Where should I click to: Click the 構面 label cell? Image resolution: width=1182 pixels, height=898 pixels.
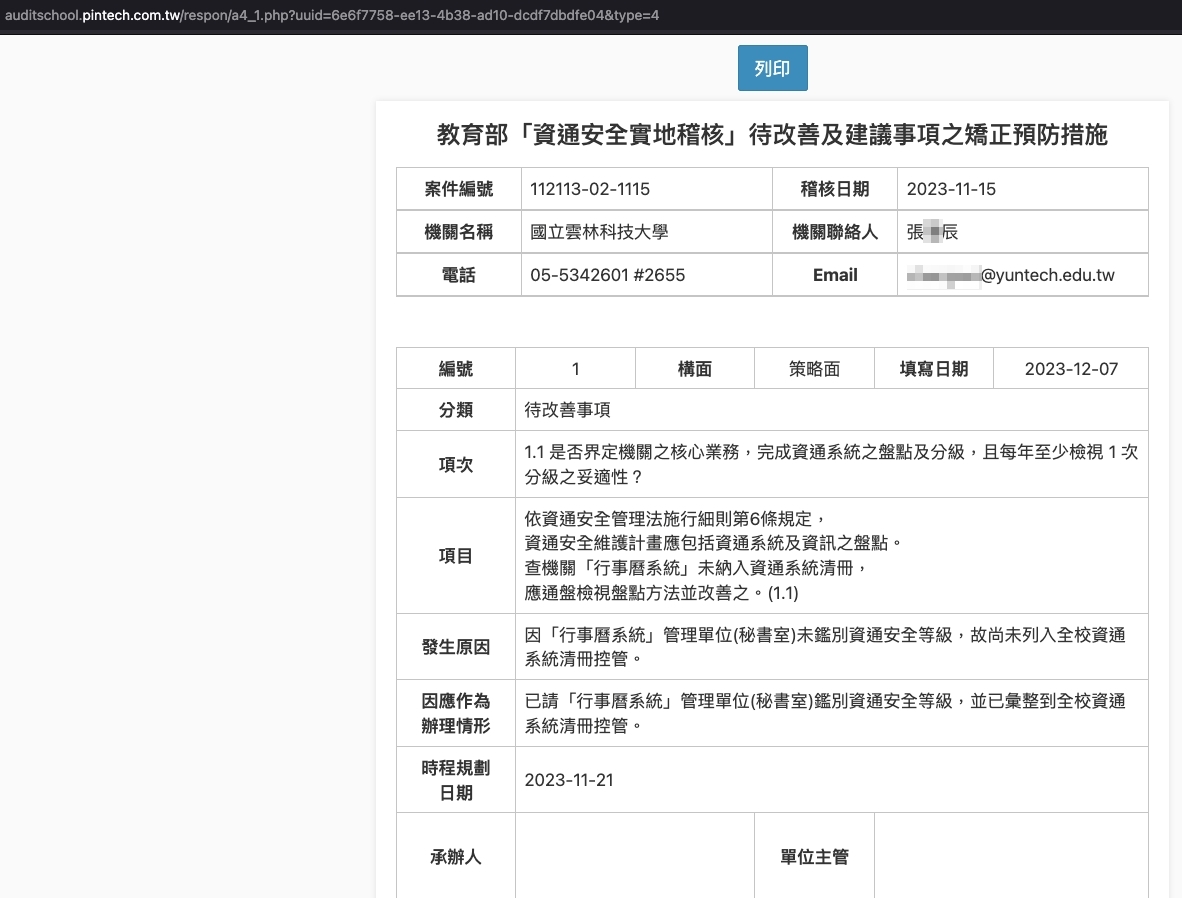694,369
